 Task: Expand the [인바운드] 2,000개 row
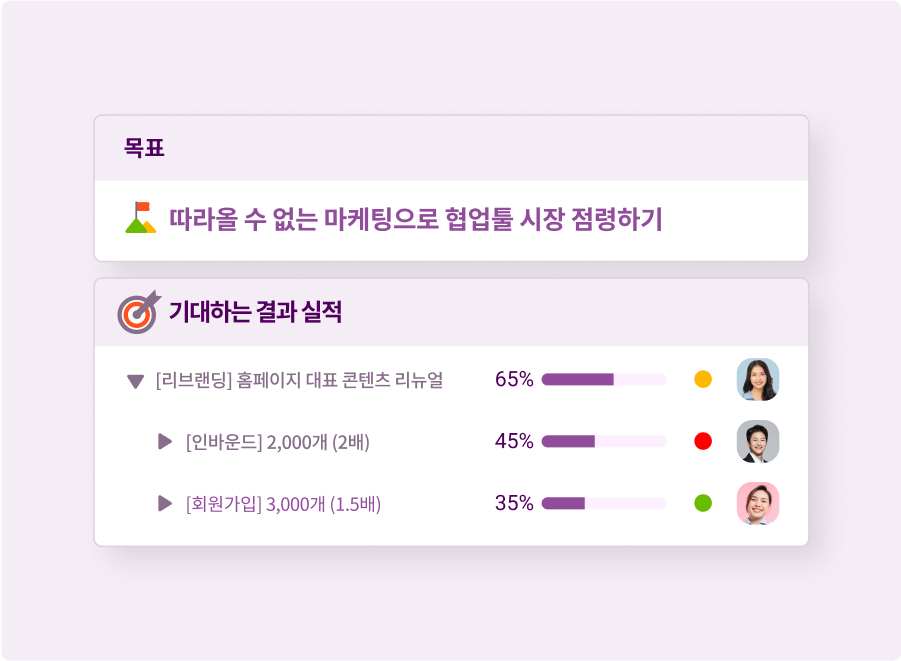165,441
